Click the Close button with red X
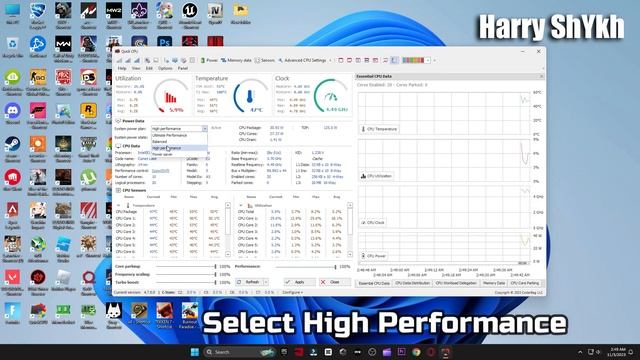Viewport: 640px width, 360px height. [335, 282]
